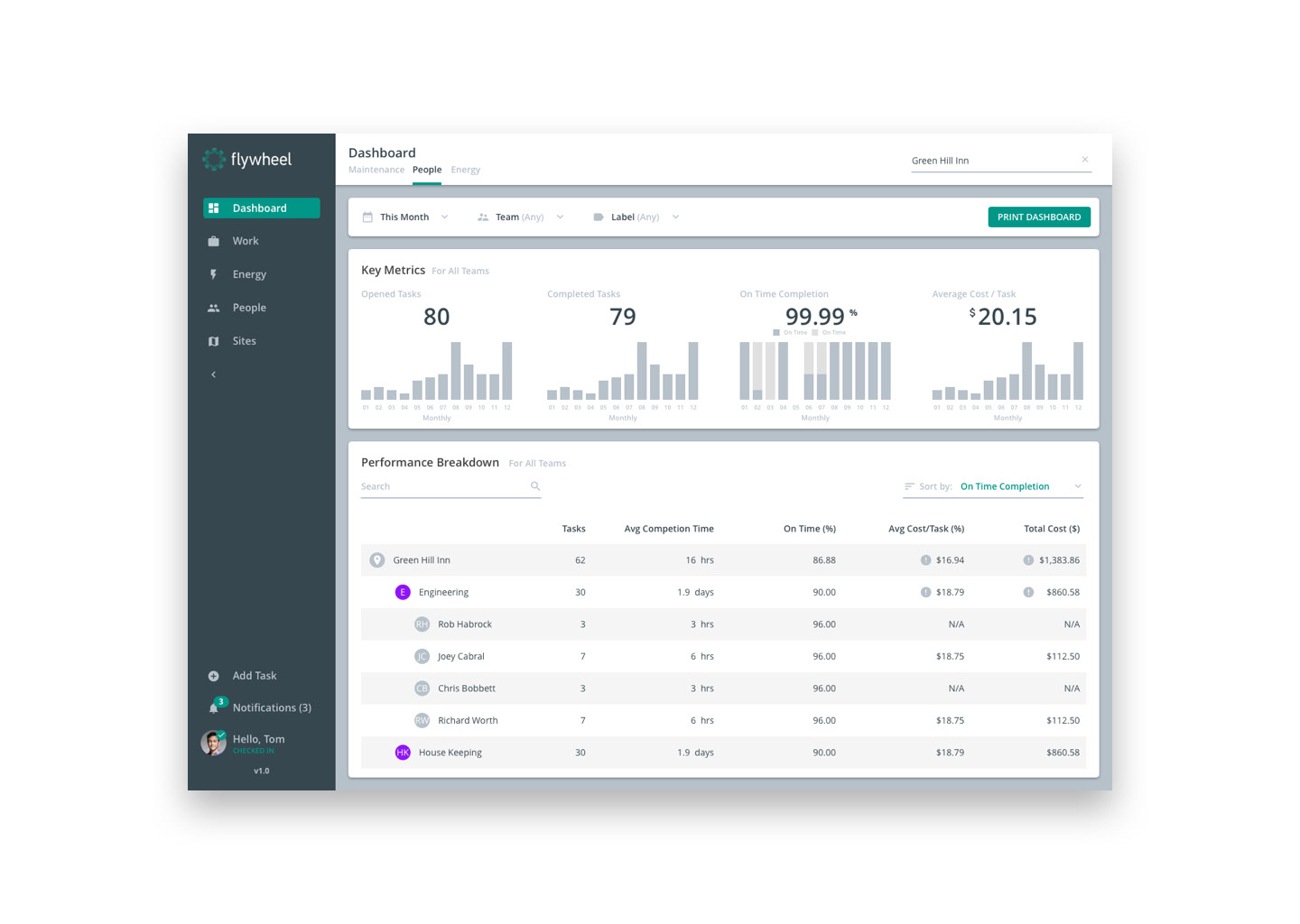Collapse the sidebar with the chevron
This screenshot has height=924, width=1300.
click(x=213, y=374)
